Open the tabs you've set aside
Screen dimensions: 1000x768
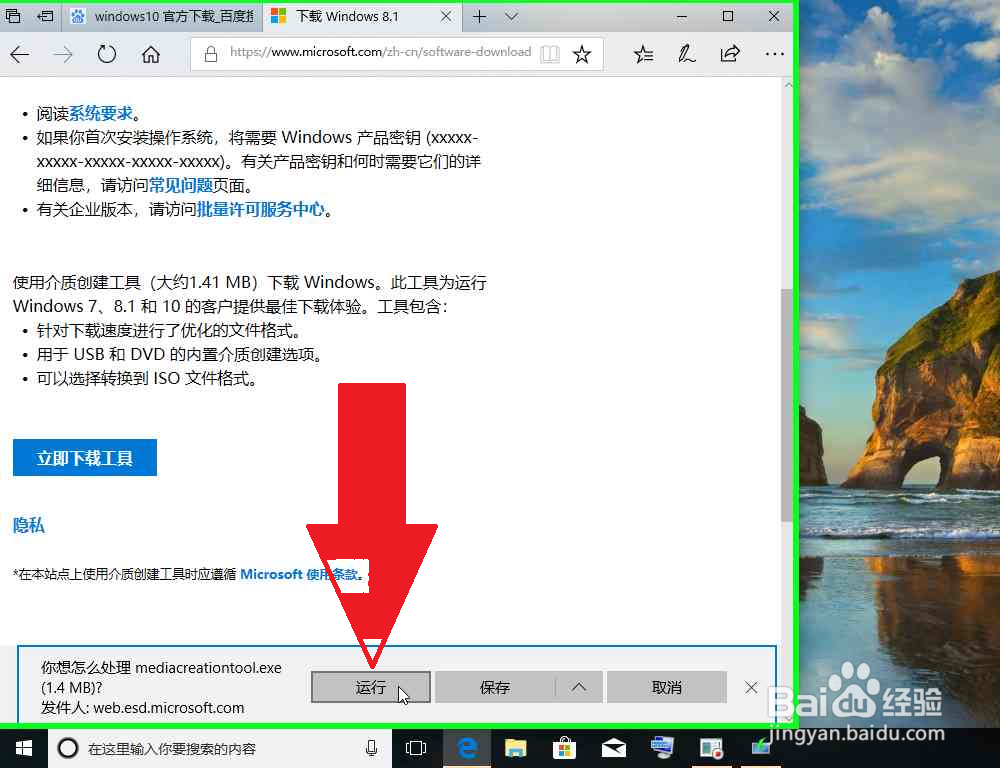tap(13, 16)
